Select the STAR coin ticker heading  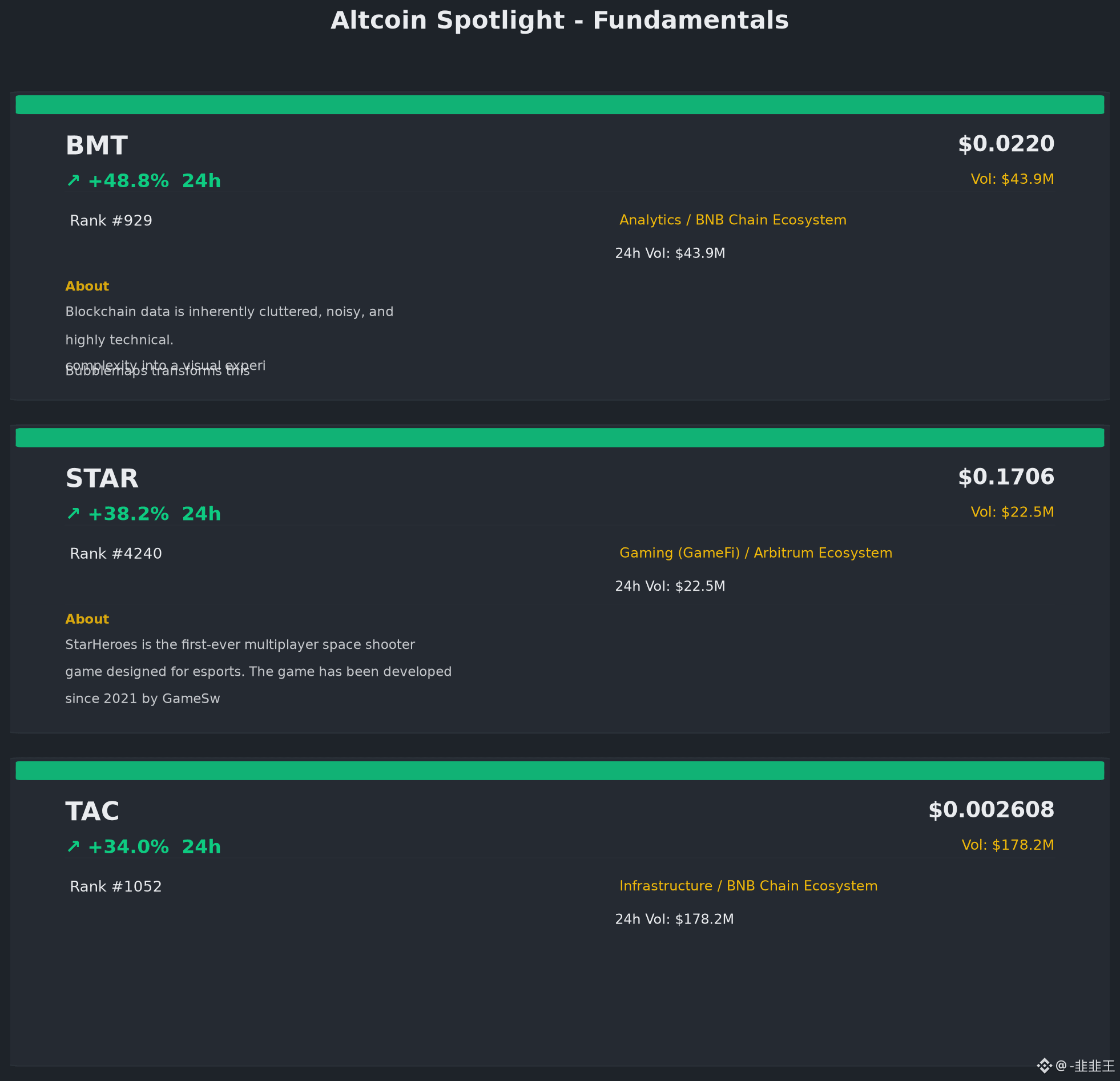(x=102, y=479)
